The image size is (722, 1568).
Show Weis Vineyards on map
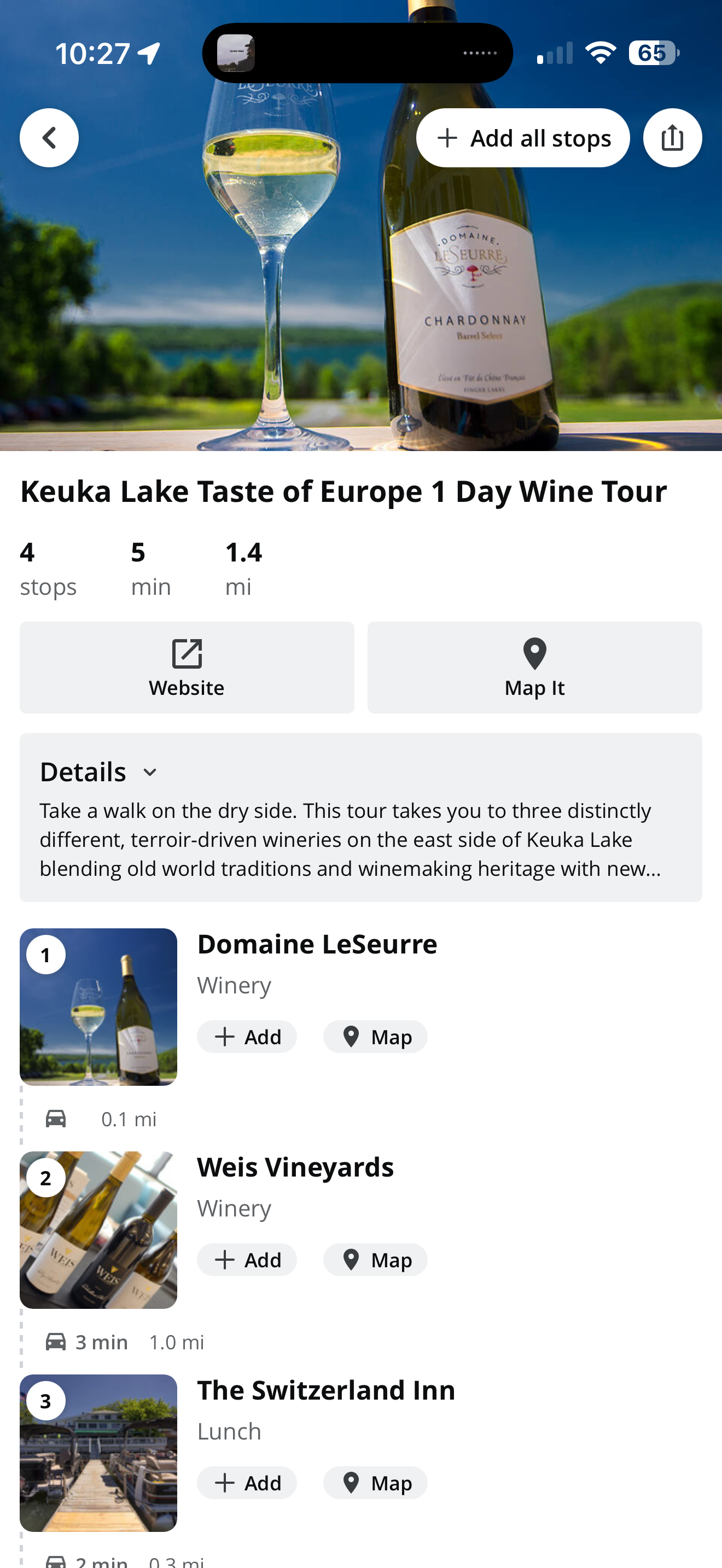pos(375,1259)
